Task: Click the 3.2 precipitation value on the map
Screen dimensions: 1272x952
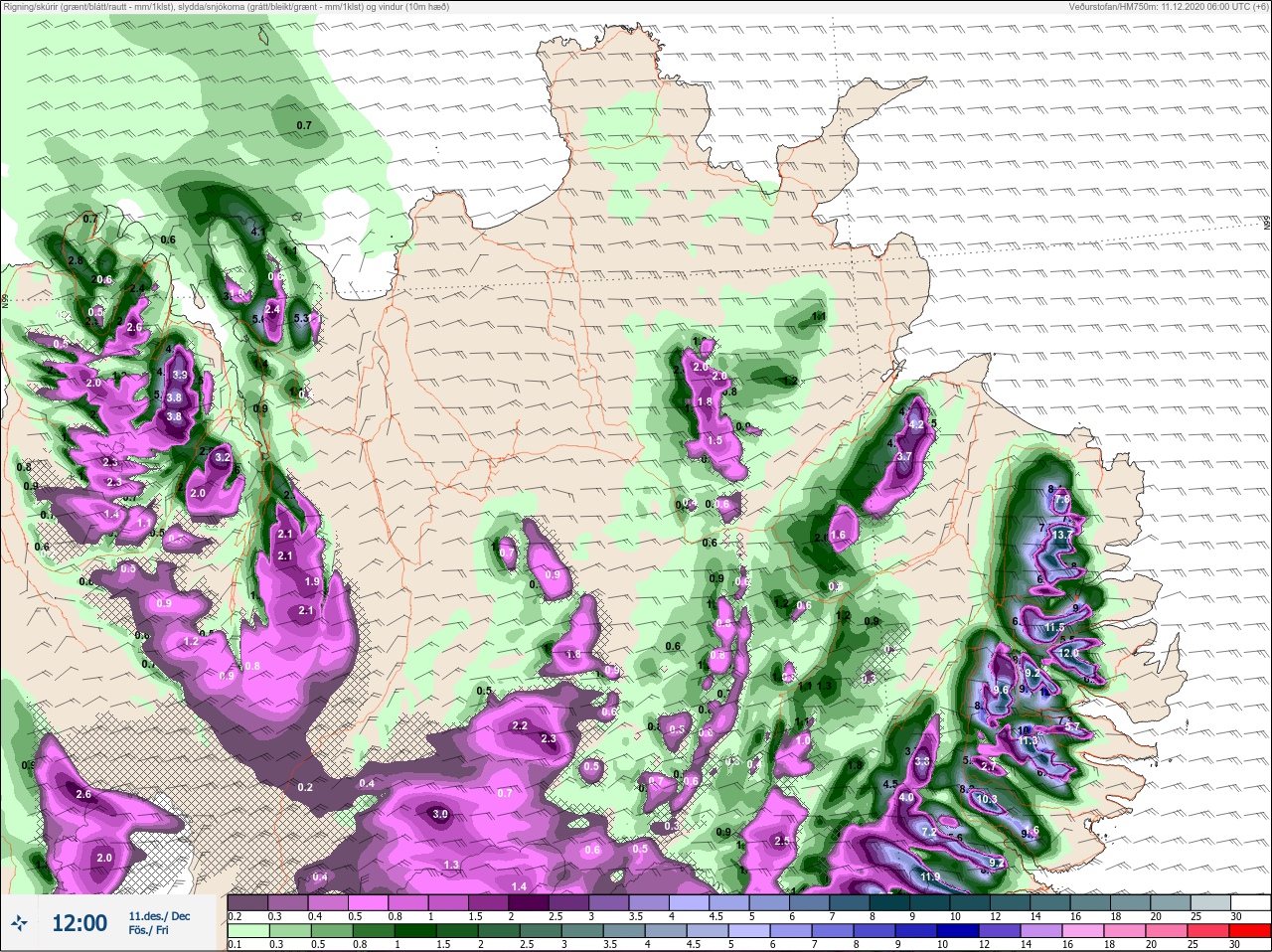Action: [x=223, y=458]
